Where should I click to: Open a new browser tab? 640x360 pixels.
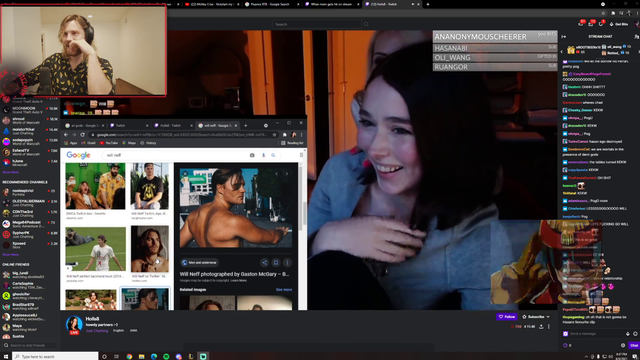[x=428, y=4]
